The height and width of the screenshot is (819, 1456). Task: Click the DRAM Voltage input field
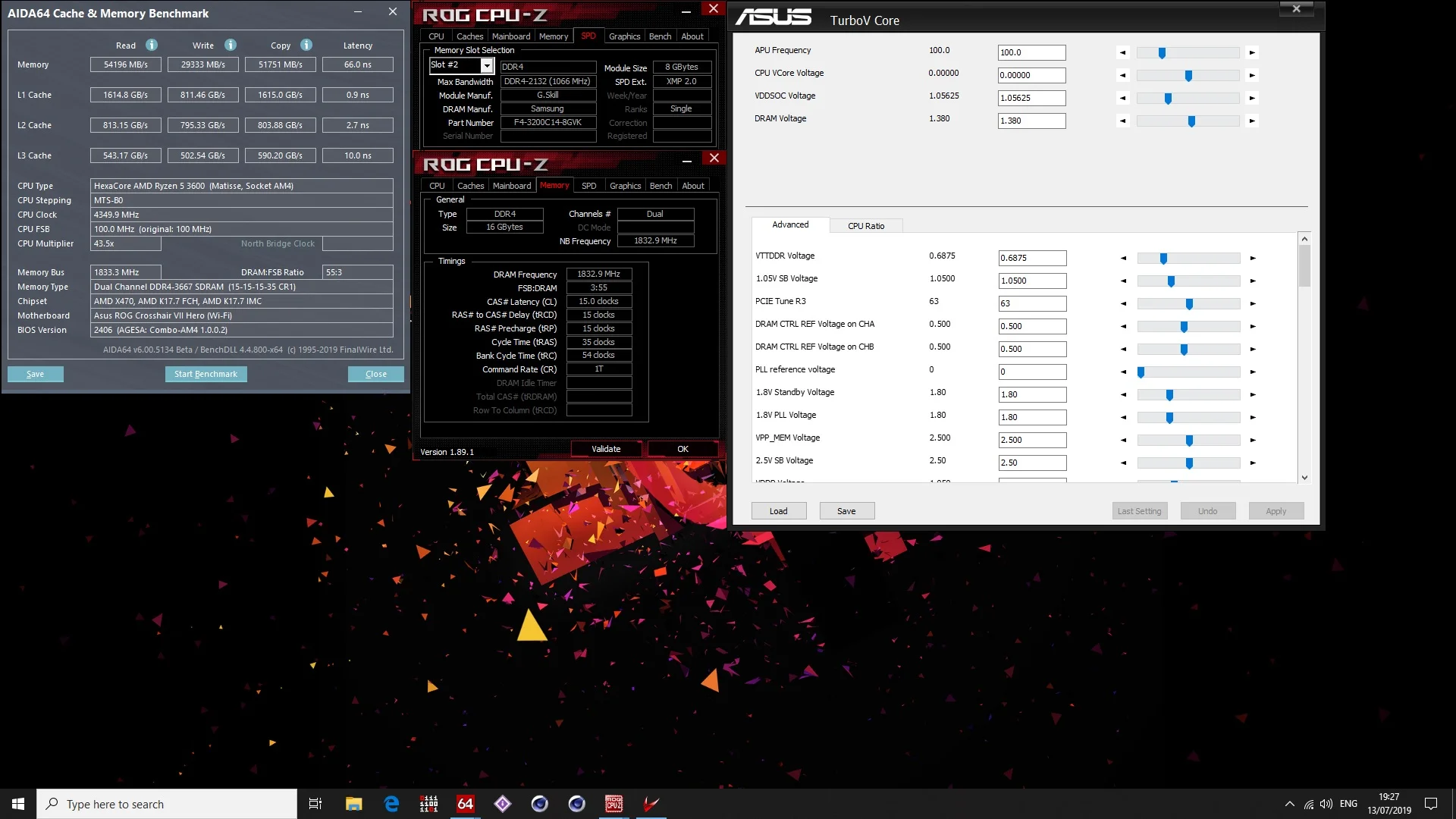(x=1031, y=121)
